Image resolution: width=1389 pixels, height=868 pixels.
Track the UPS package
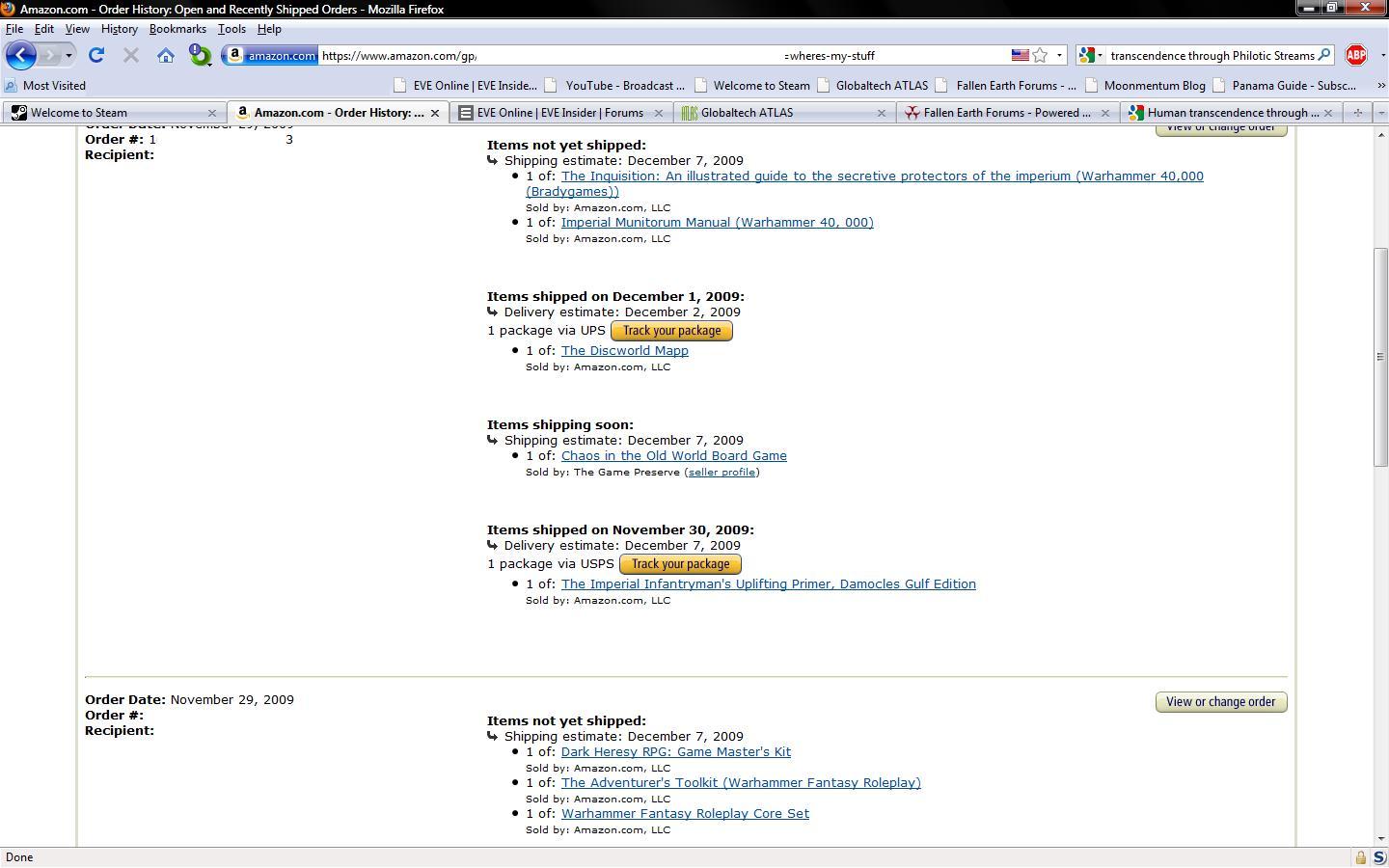pos(671,331)
